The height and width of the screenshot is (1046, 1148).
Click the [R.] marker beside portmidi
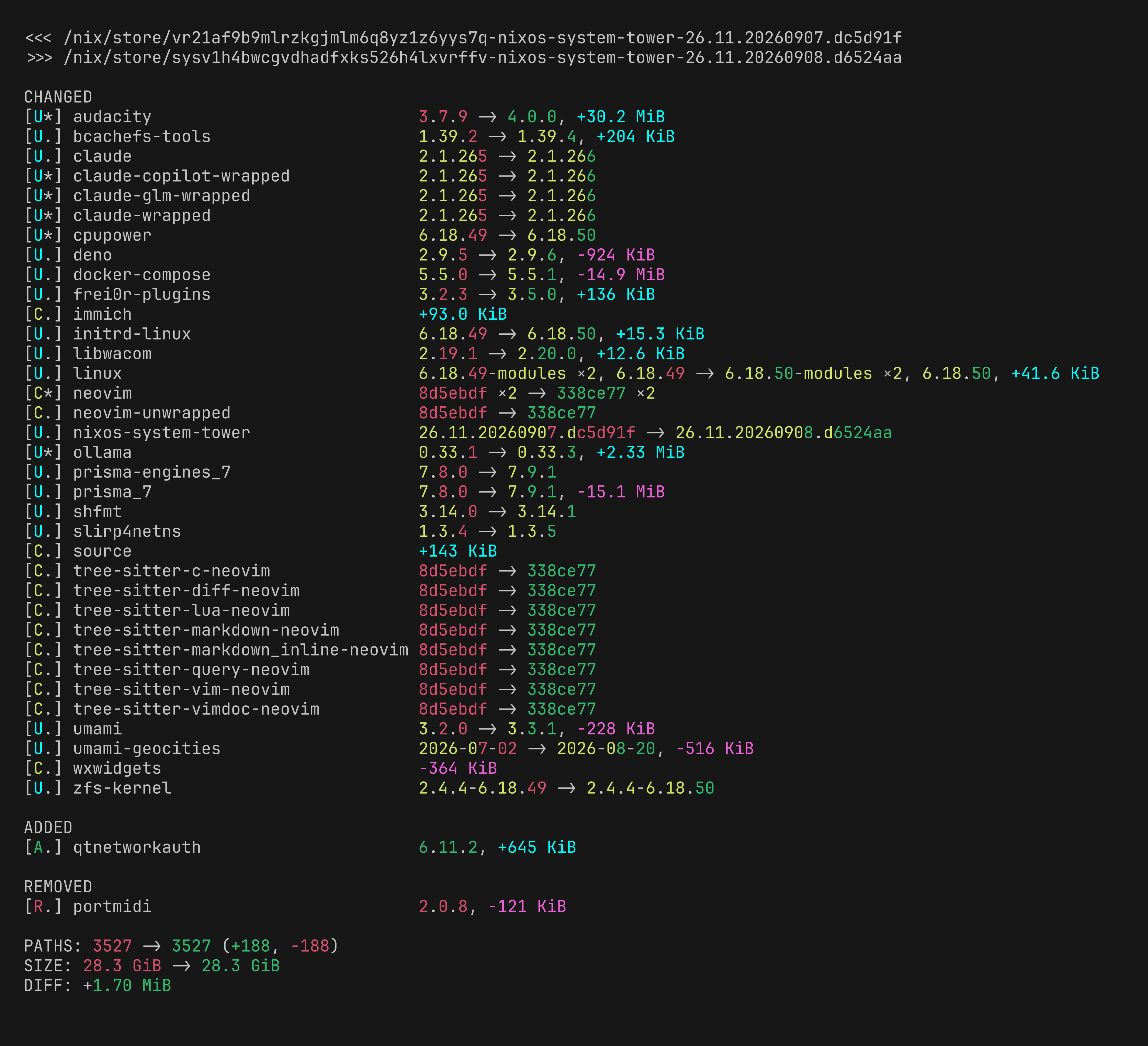click(x=43, y=906)
